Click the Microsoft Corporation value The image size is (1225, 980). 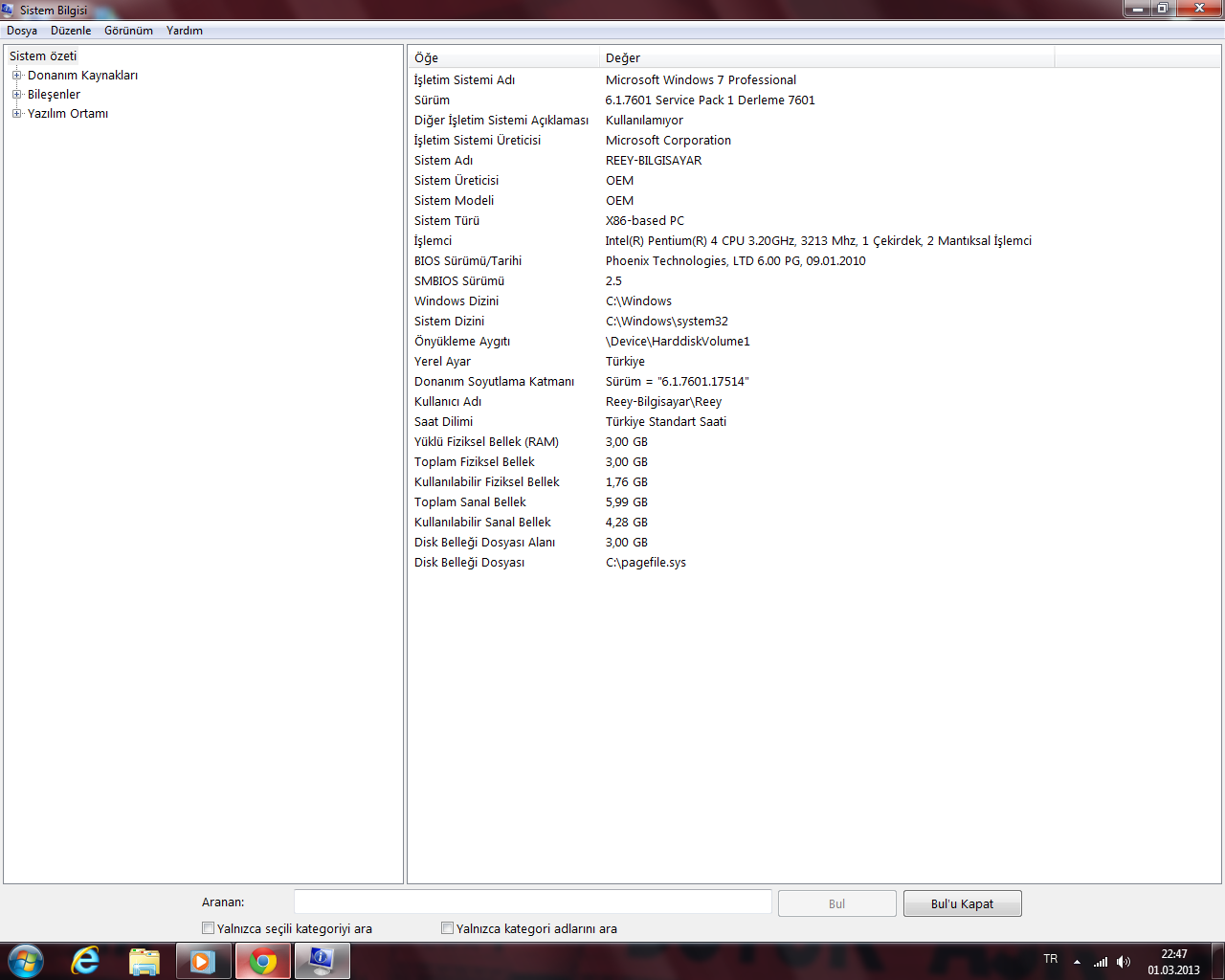[x=668, y=141]
